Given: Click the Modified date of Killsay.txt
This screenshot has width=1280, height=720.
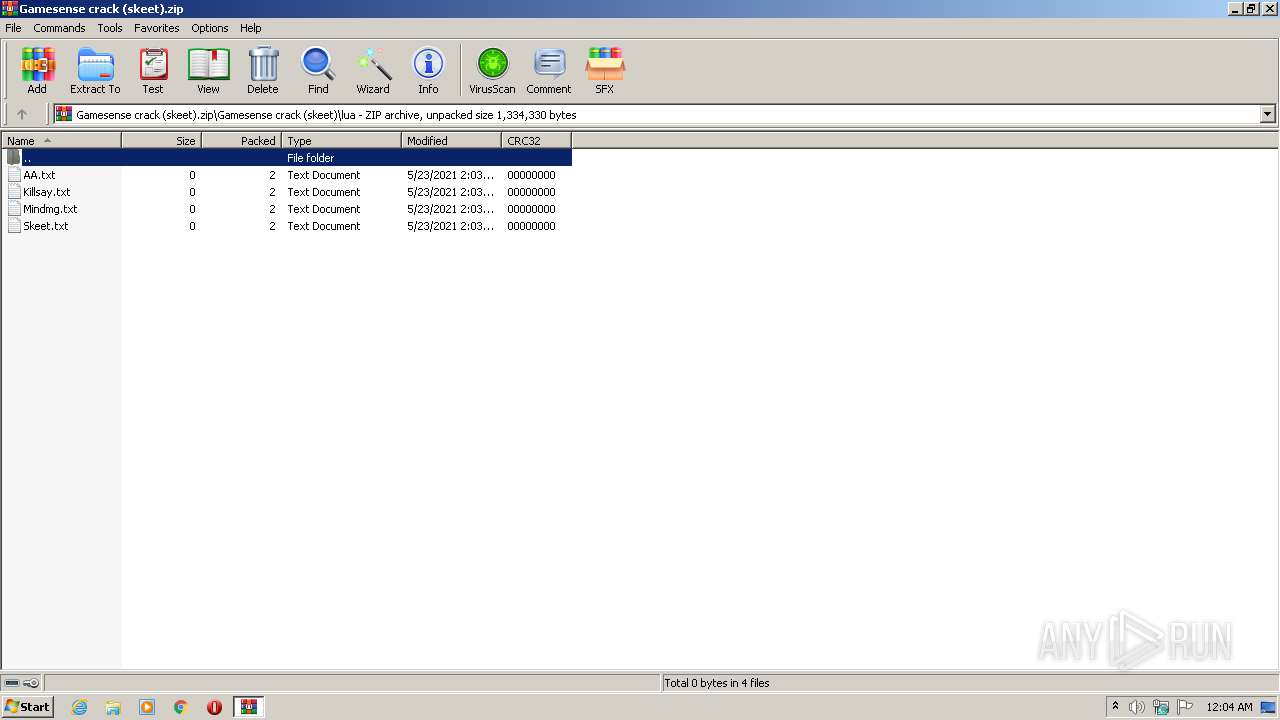Looking at the screenshot, I should 451,192.
